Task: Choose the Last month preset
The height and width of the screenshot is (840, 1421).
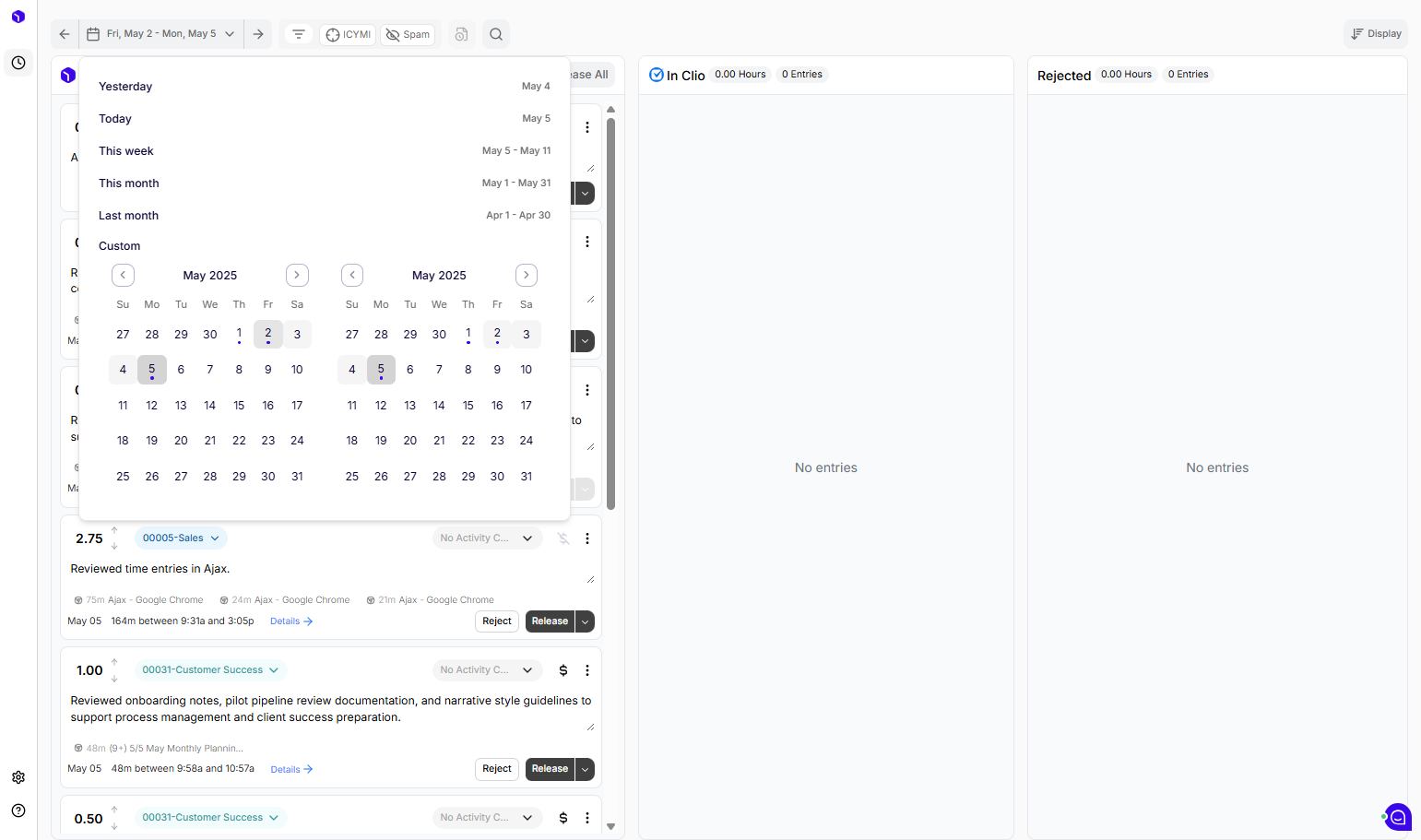Action: 325,216
